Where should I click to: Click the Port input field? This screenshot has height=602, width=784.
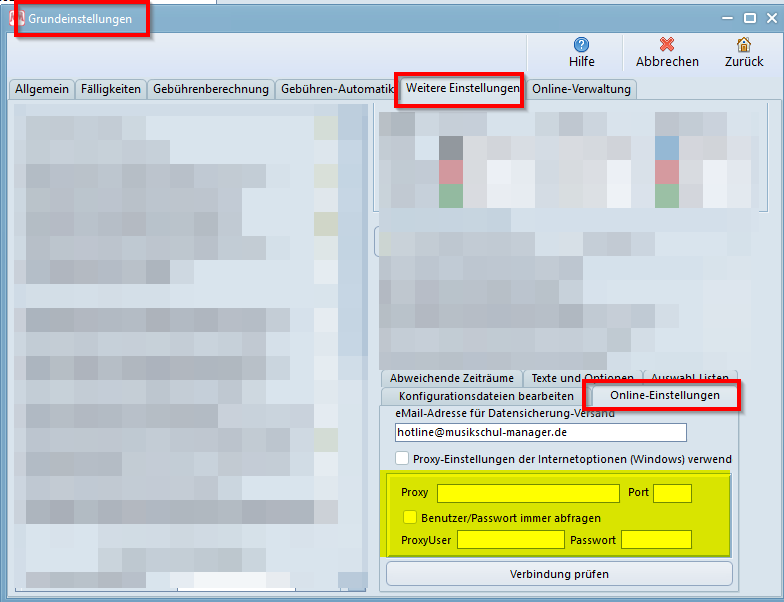coord(672,493)
